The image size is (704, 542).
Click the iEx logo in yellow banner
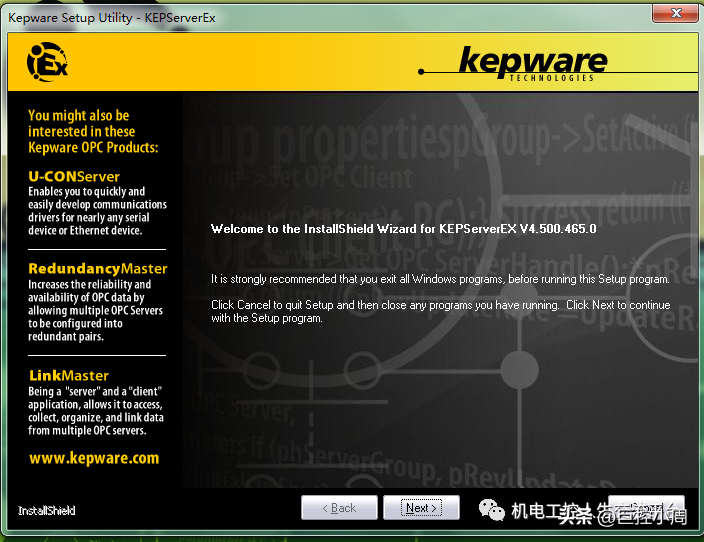(x=47, y=62)
